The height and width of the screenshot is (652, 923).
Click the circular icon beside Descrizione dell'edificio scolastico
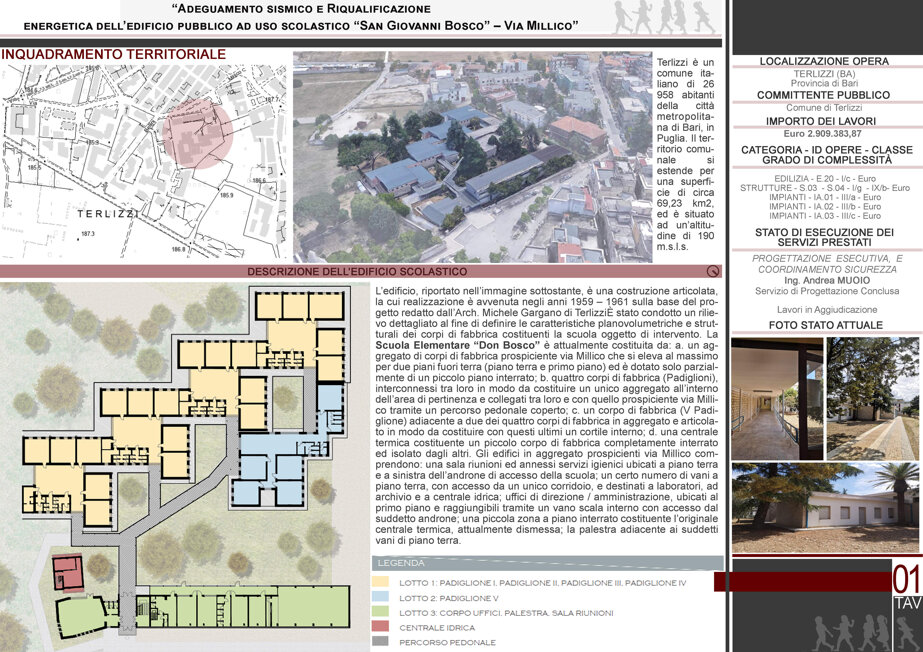pyautogui.click(x=712, y=271)
